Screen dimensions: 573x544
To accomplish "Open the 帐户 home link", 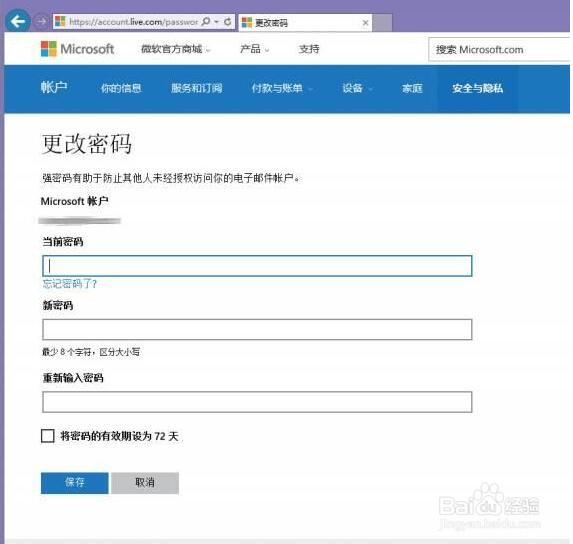I will point(54,88).
